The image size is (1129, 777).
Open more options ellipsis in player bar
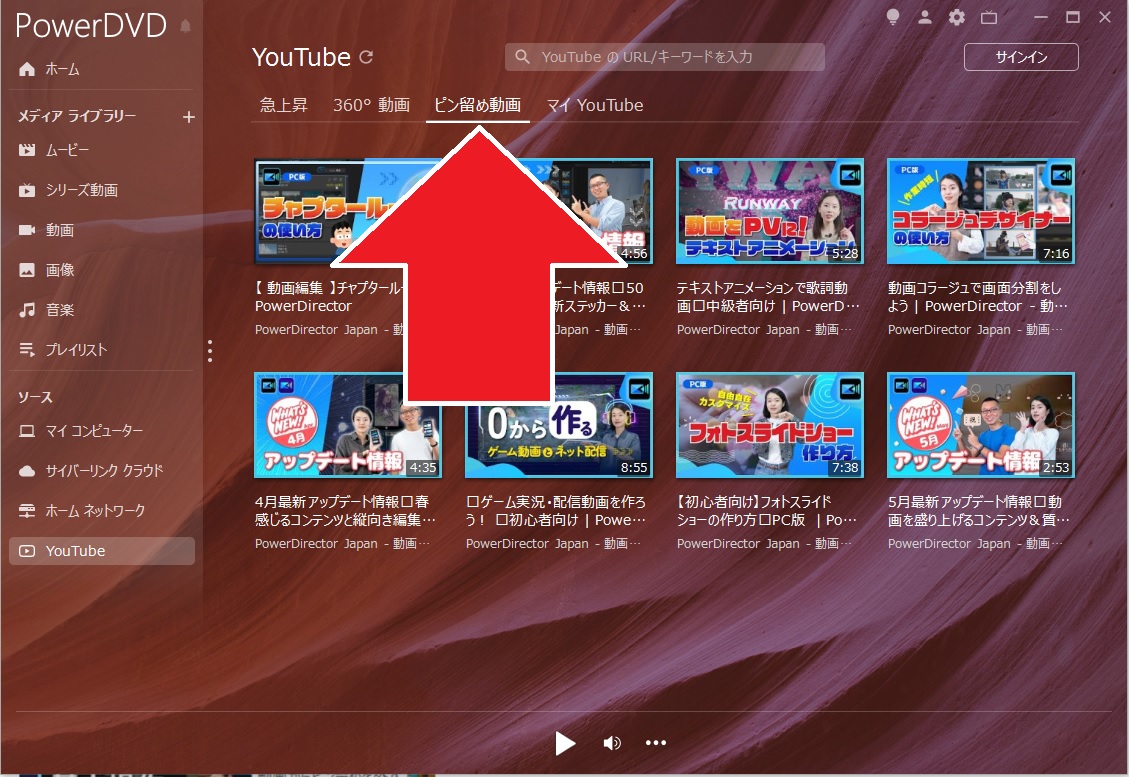655,742
